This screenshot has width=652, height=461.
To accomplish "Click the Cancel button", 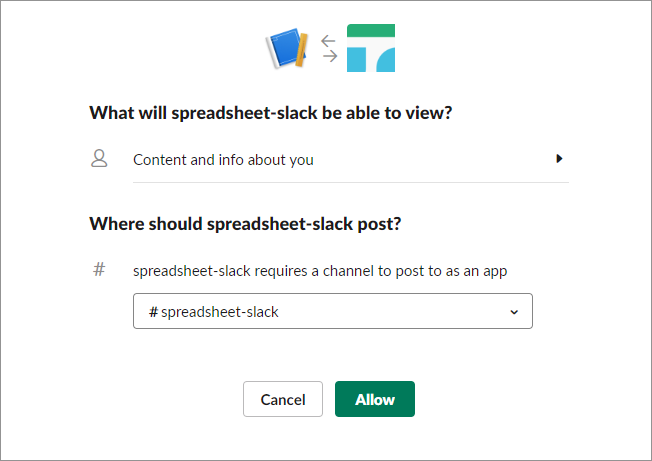I will [x=283, y=399].
